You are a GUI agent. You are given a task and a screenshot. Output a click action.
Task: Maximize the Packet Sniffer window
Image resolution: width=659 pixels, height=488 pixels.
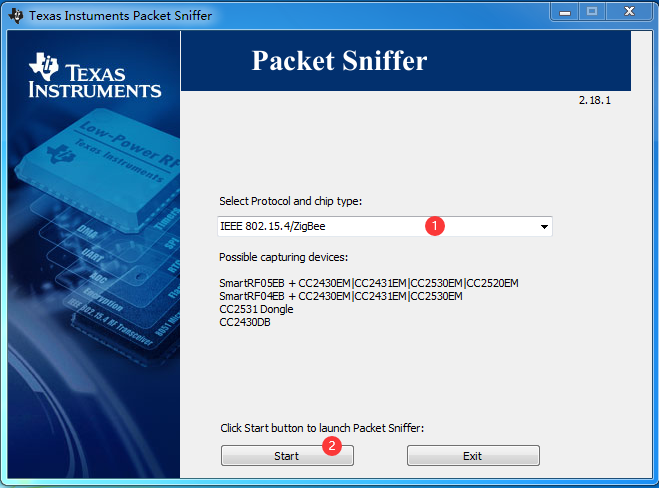tap(592, 11)
